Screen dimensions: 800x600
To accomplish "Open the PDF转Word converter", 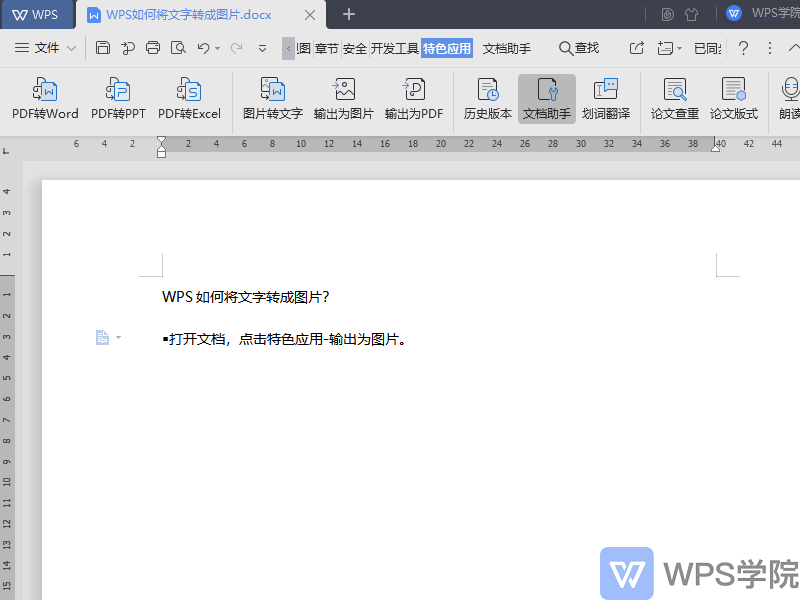I will pos(45,99).
